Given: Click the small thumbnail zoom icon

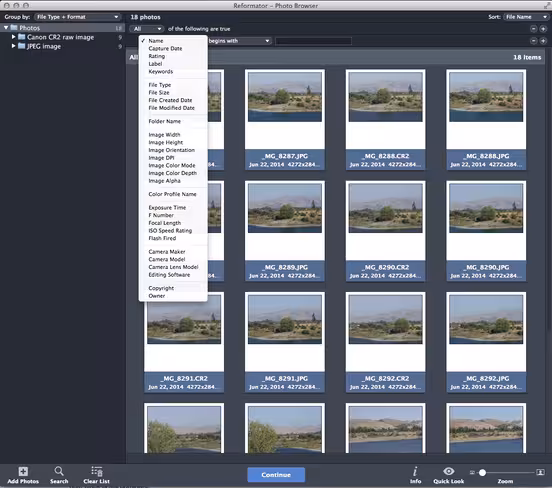Looking at the screenshot, I should pyautogui.click(x=472, y=473).
